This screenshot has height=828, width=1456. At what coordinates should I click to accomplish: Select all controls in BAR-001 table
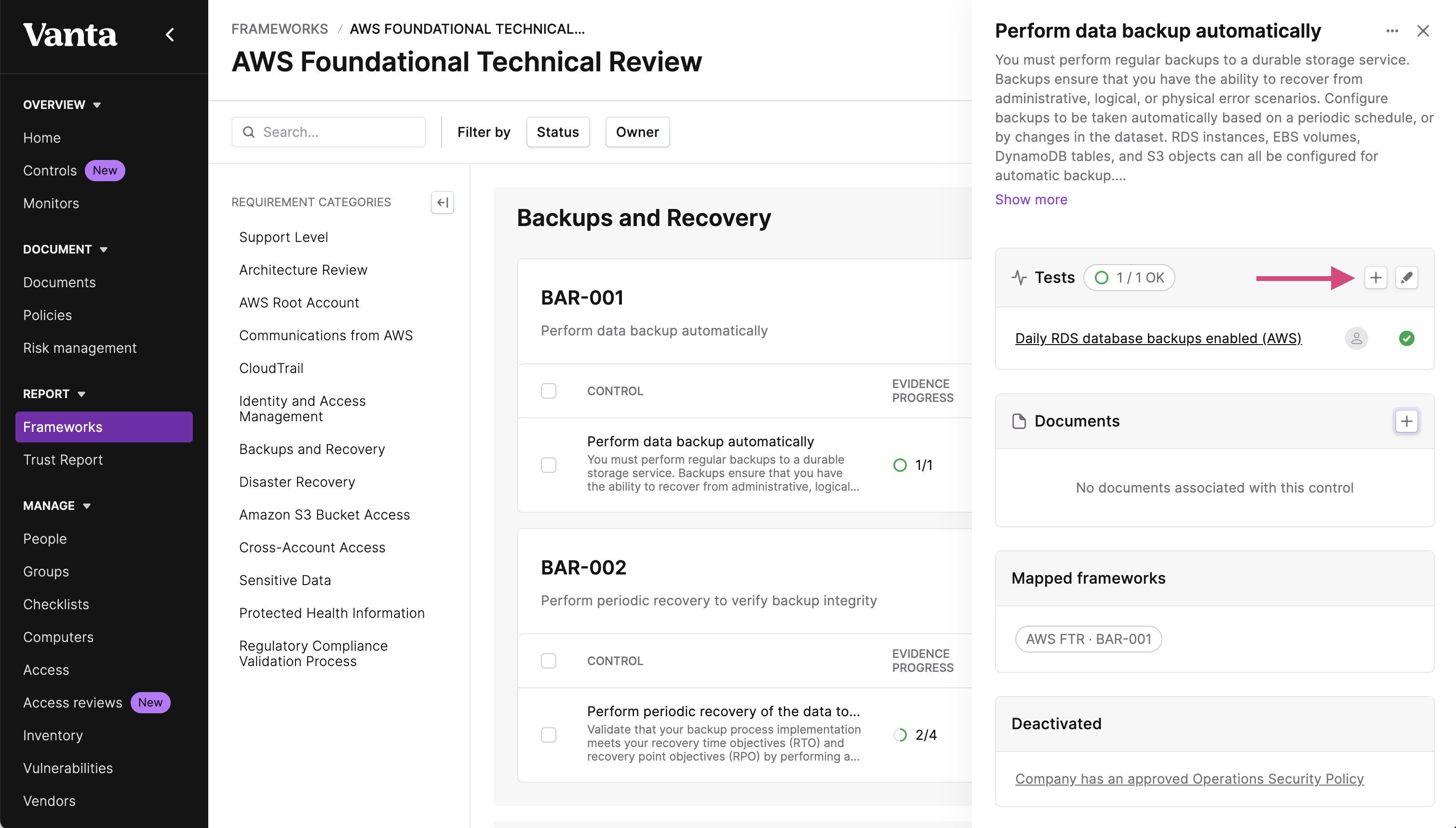point(548,391)
